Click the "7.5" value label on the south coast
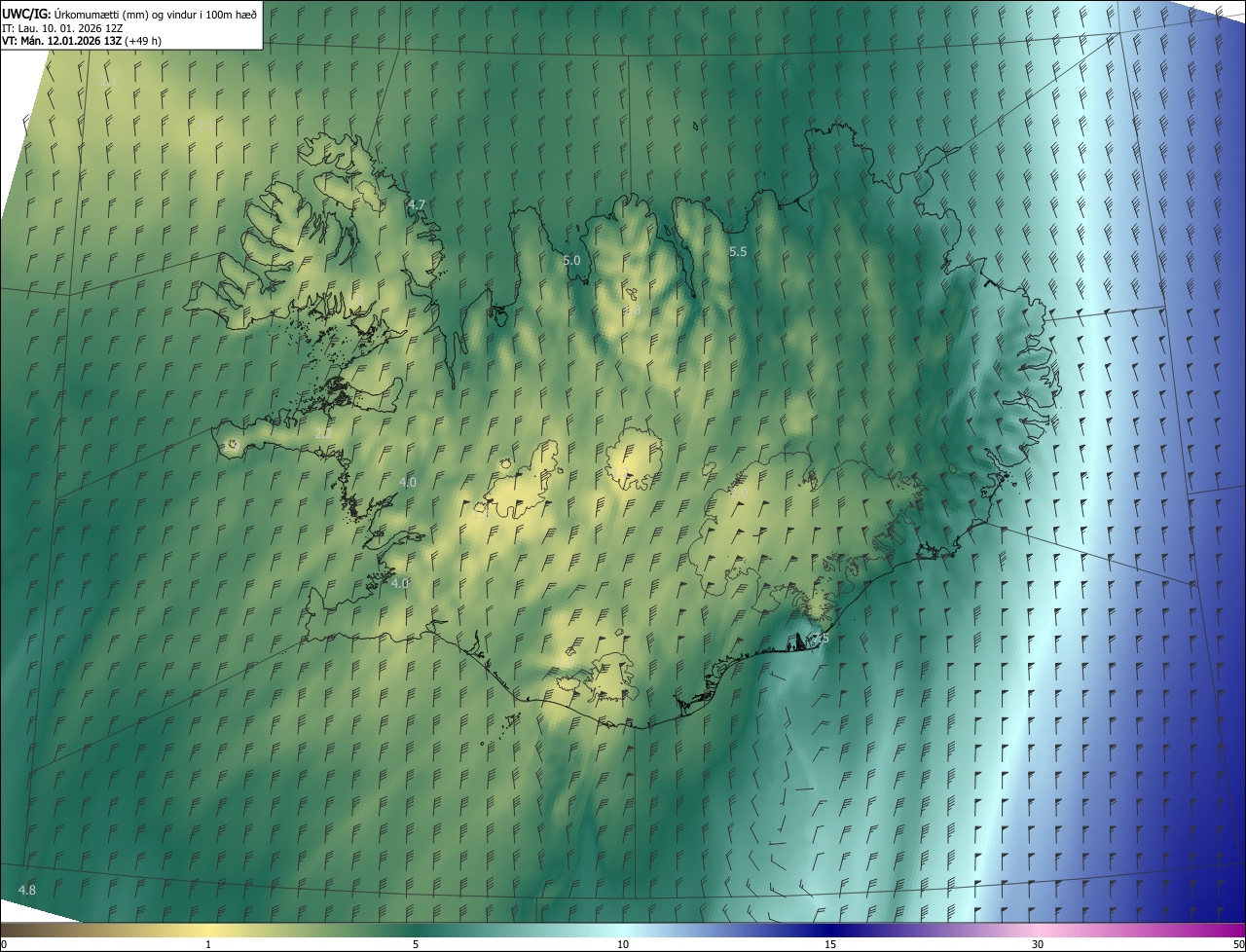This screenshot has height=952, width=1246. click(x=820, y=639)
